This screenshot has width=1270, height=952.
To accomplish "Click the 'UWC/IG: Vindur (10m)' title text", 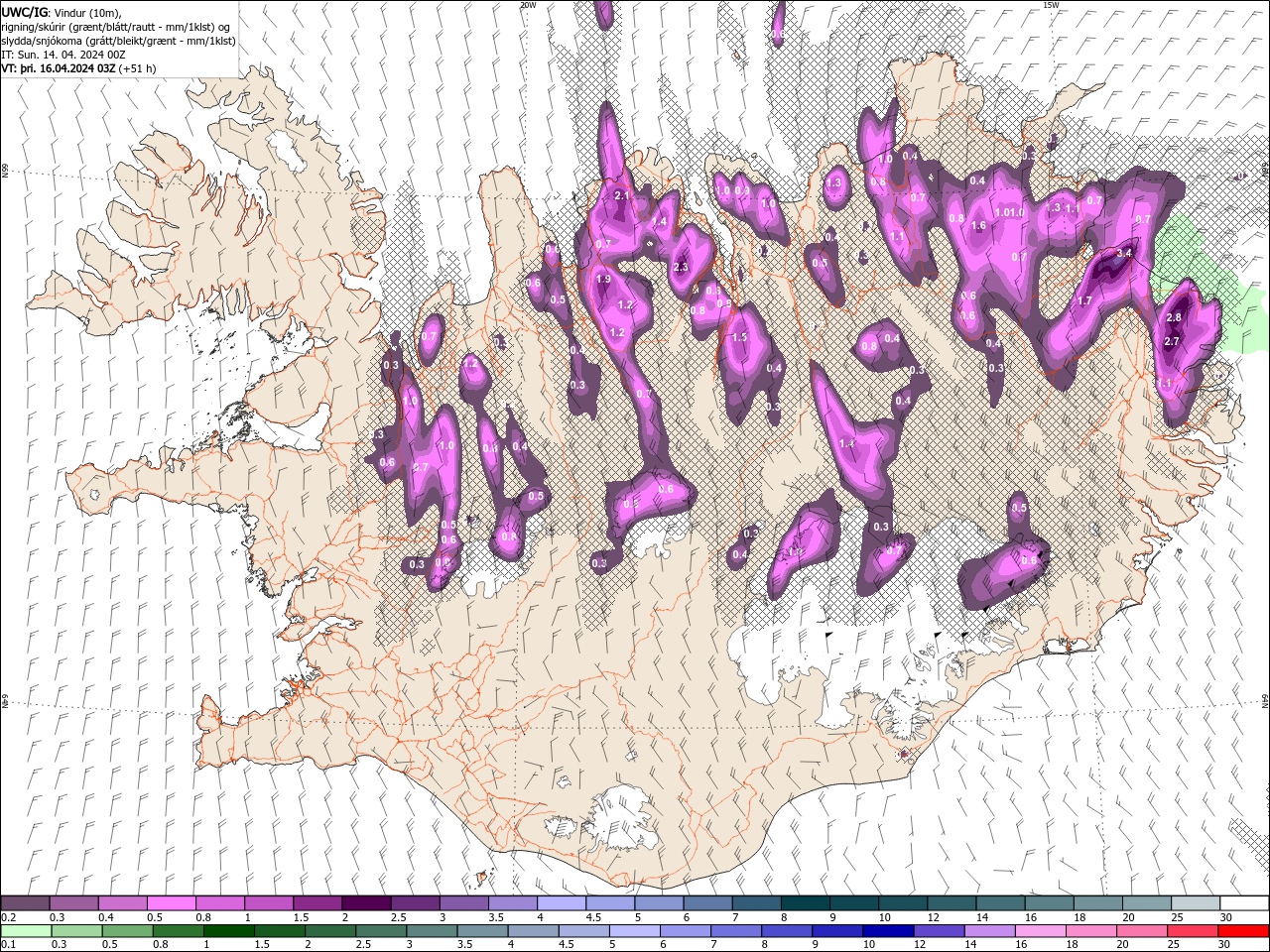I will [x=62, y=12].
